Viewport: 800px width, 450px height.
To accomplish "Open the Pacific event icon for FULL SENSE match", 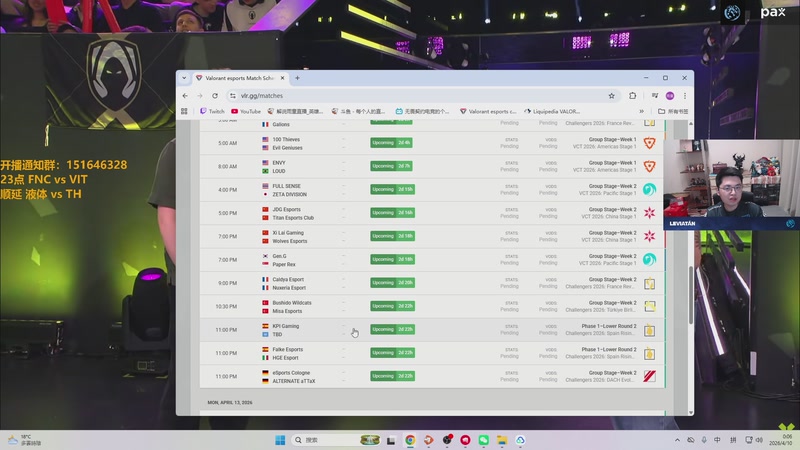I will click(x=649, y=190).
